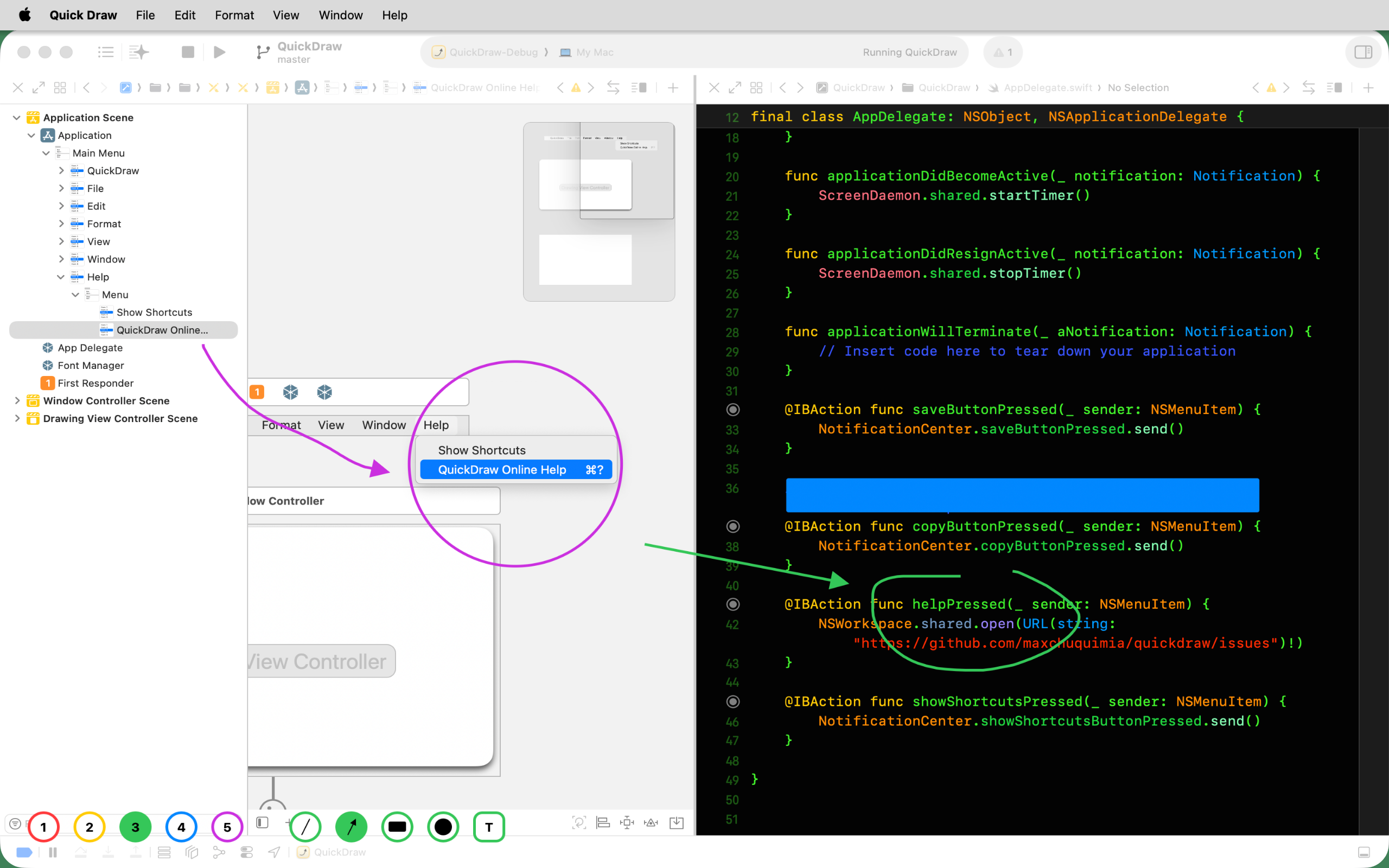Expand the File tree row
Viewport: 1389px width, 868px height.
[x=61, y=188]
